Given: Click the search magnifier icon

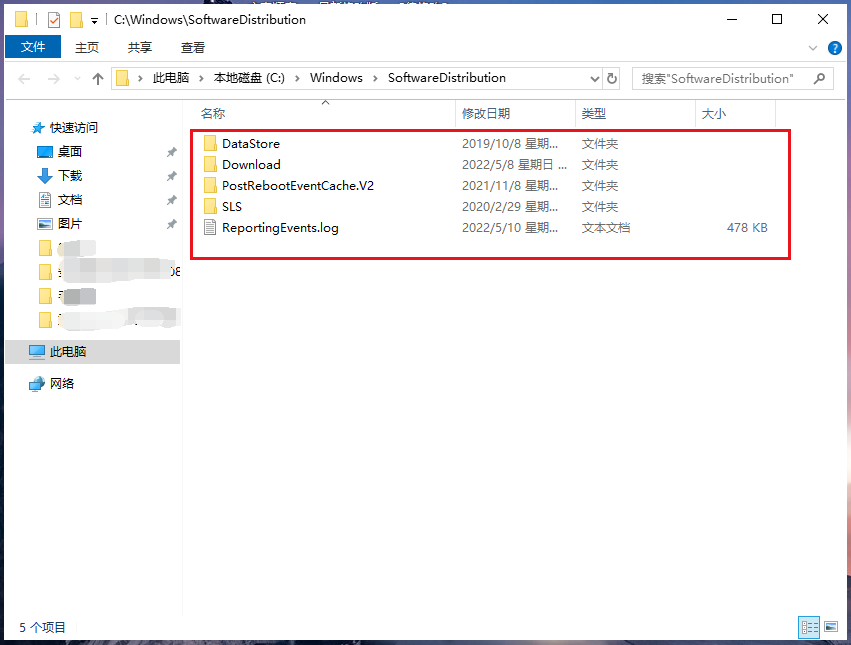Looking at the screenshot, I should (819, 78).
